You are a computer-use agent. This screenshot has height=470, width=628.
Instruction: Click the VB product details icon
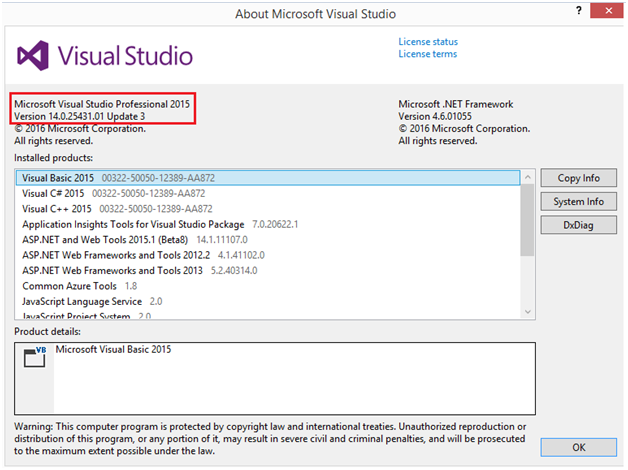[35, 356]
